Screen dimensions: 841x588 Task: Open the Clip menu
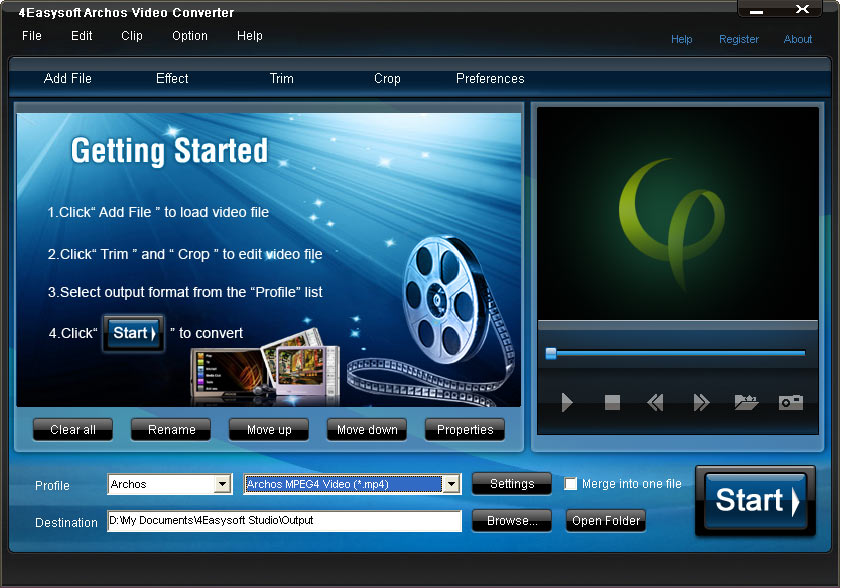tap(131, 36)
